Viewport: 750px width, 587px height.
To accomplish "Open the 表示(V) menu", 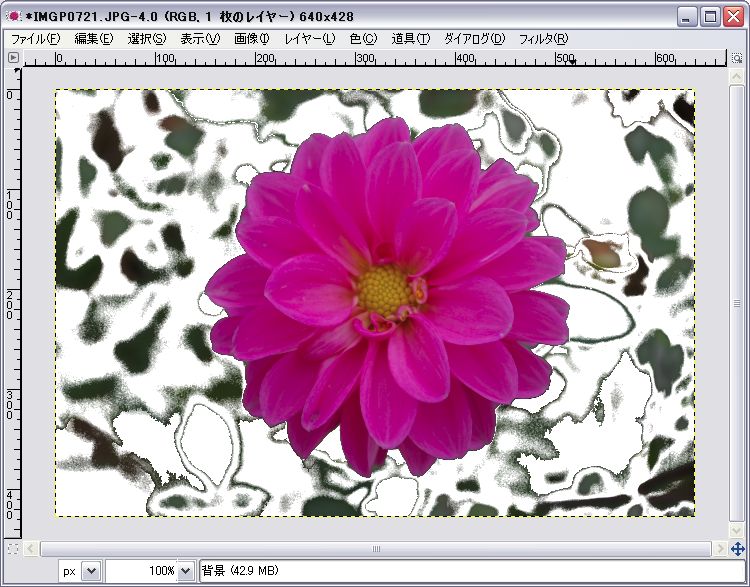I will (x=200, y=39).
